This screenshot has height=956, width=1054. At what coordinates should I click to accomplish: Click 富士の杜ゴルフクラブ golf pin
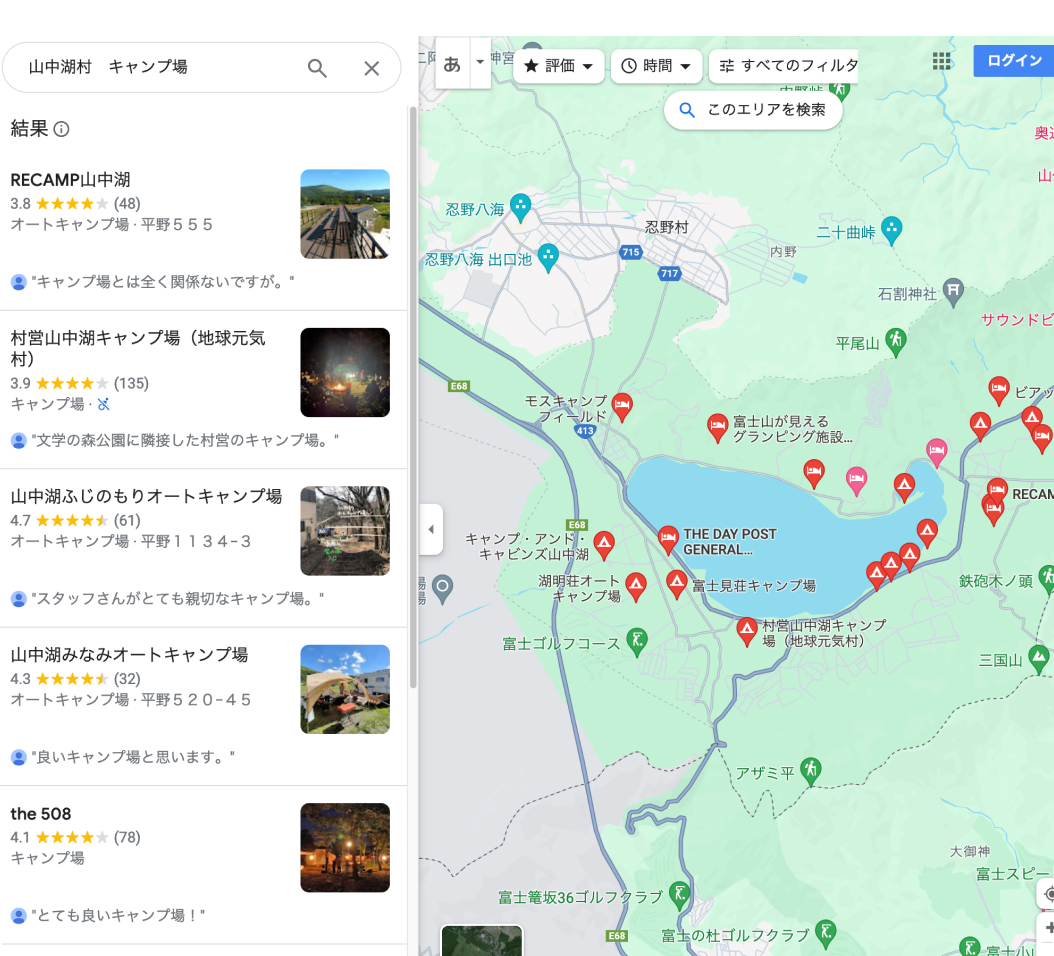pyautogui.click(x=825, y=933)
